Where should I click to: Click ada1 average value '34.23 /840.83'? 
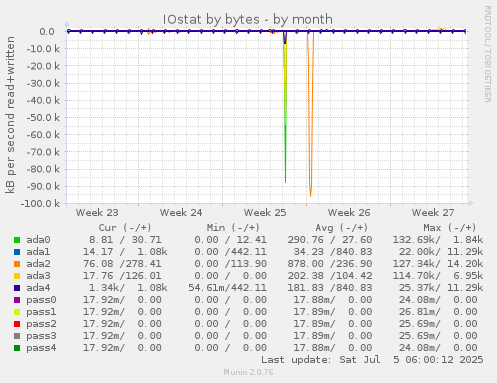(x=333, y=252)
